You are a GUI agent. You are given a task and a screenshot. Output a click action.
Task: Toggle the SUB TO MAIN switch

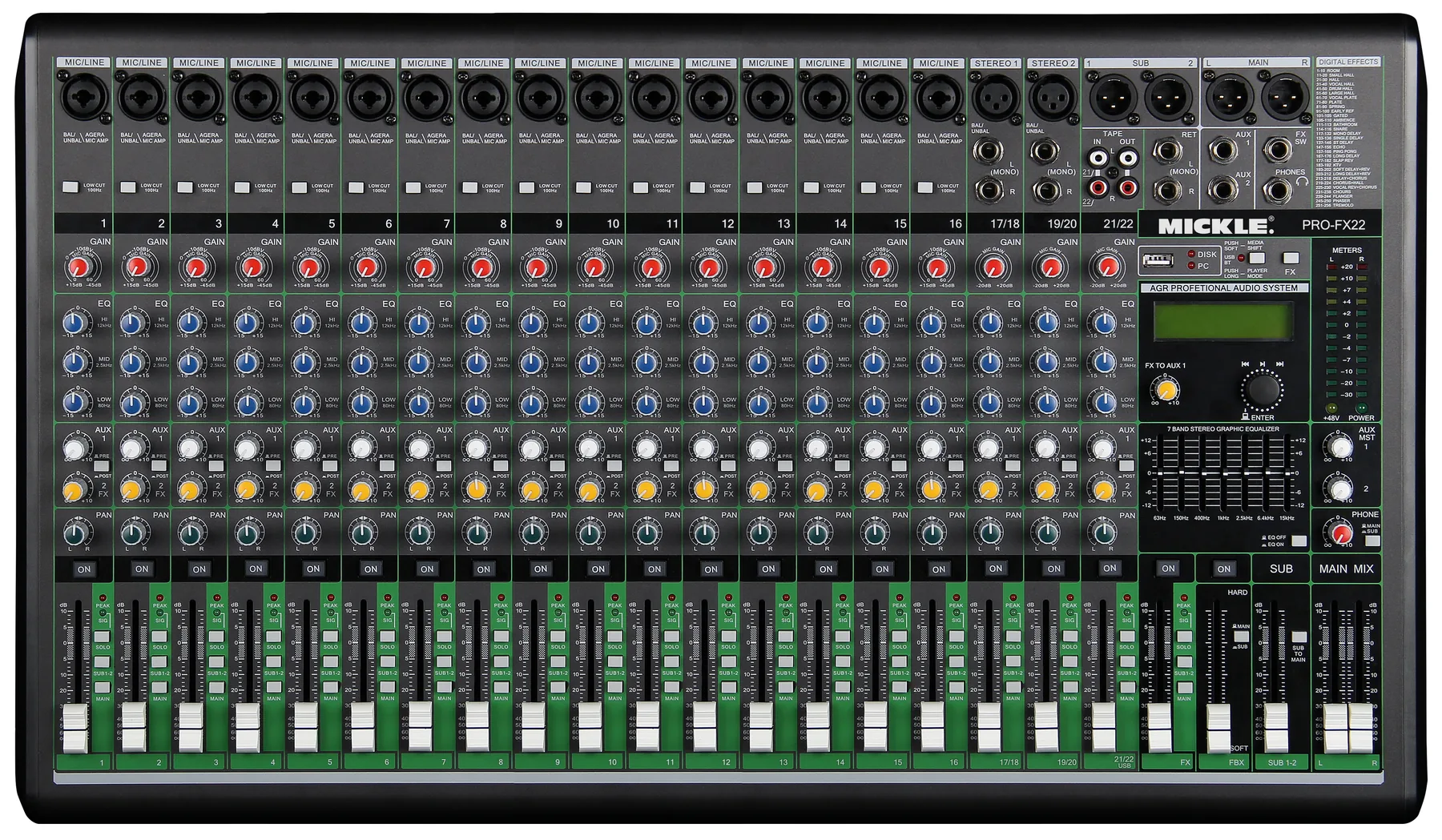pyautogui.click(x=1299, y=637)
